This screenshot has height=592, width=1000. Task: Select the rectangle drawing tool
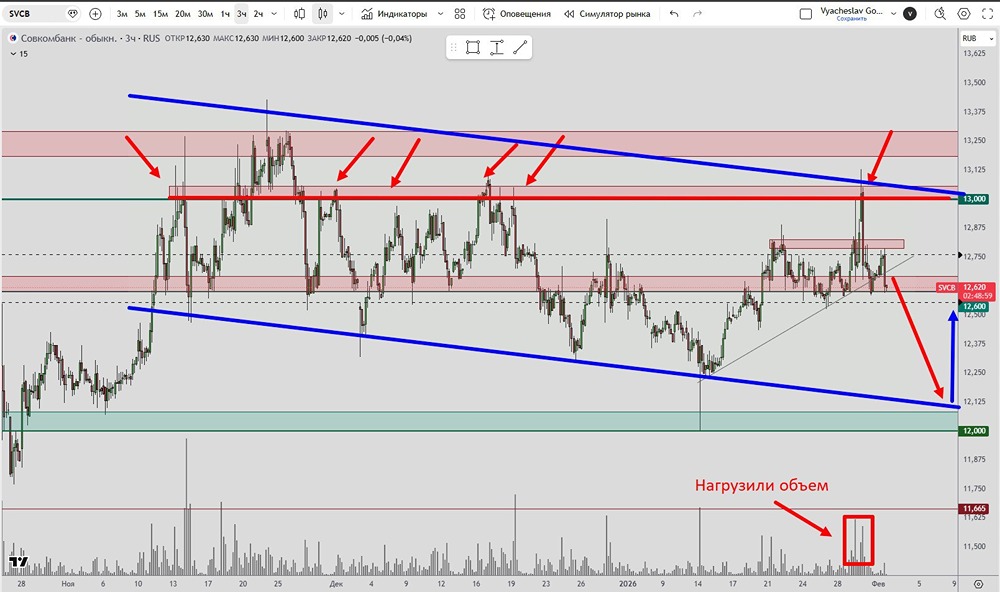(x=473, y=47)
